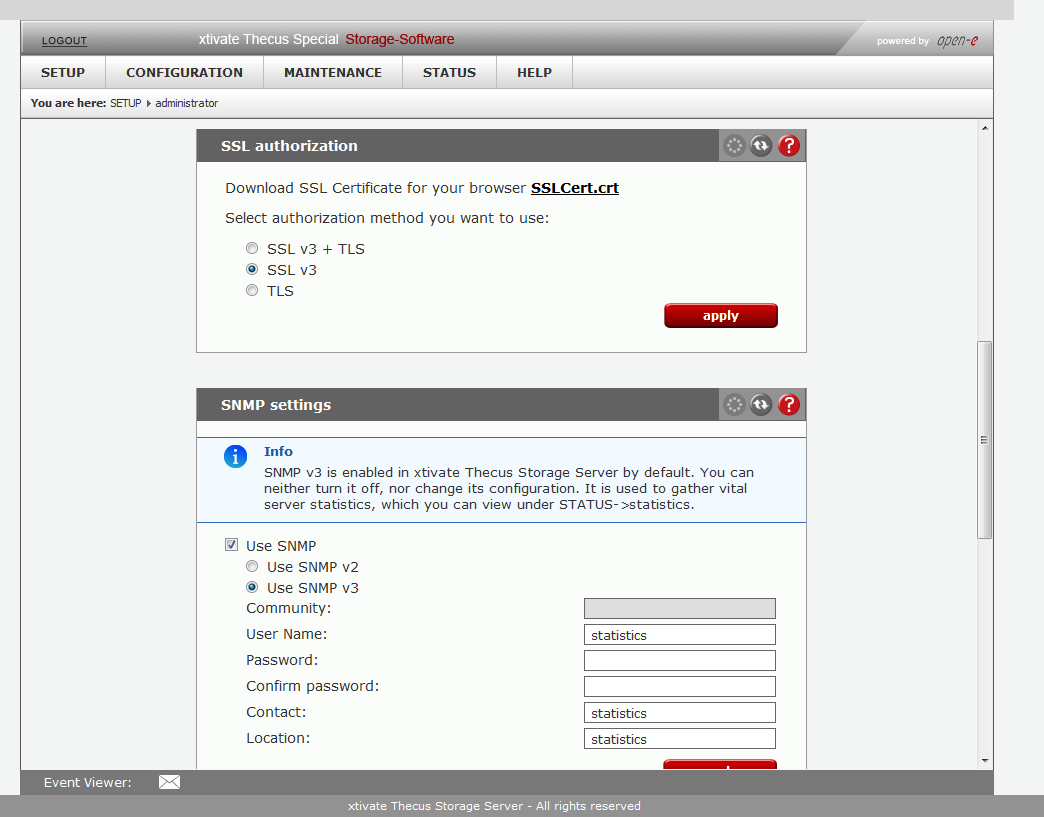The image size is (1044, 817).
Task: Open the Event Viewer envelope icon
Action: click(x=169, y=782)
